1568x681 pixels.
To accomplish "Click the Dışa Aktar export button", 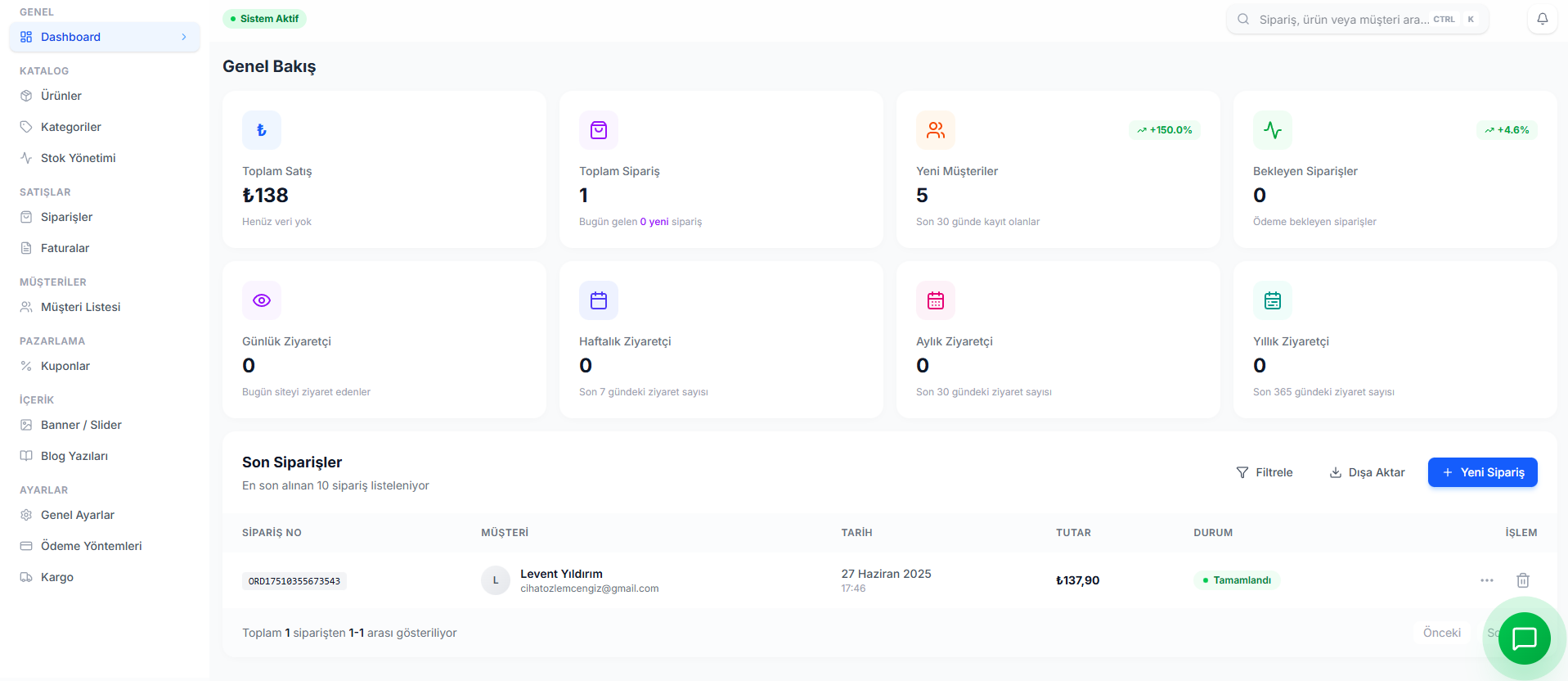I will click(1367, 472).
